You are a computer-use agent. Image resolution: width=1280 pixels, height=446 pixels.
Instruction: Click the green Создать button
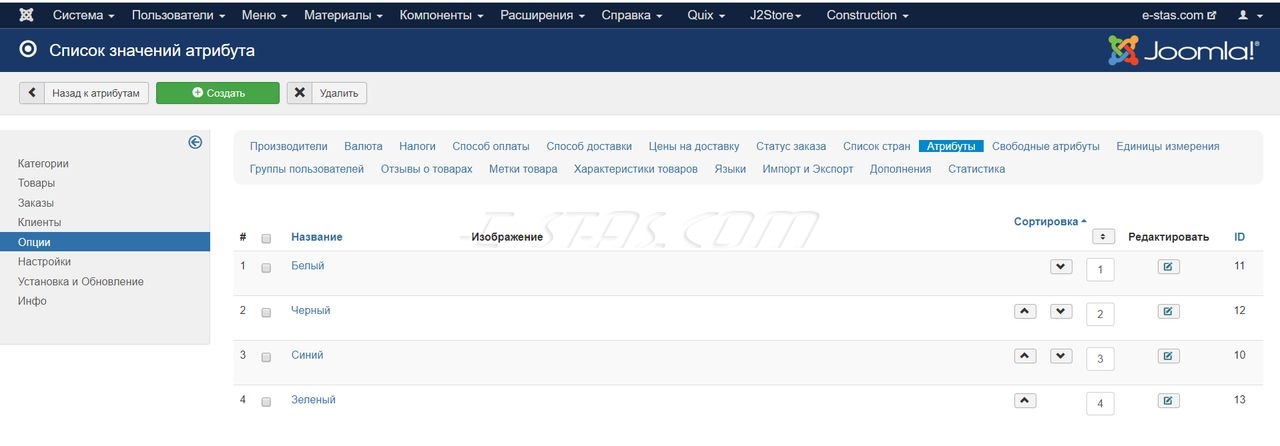218,93
